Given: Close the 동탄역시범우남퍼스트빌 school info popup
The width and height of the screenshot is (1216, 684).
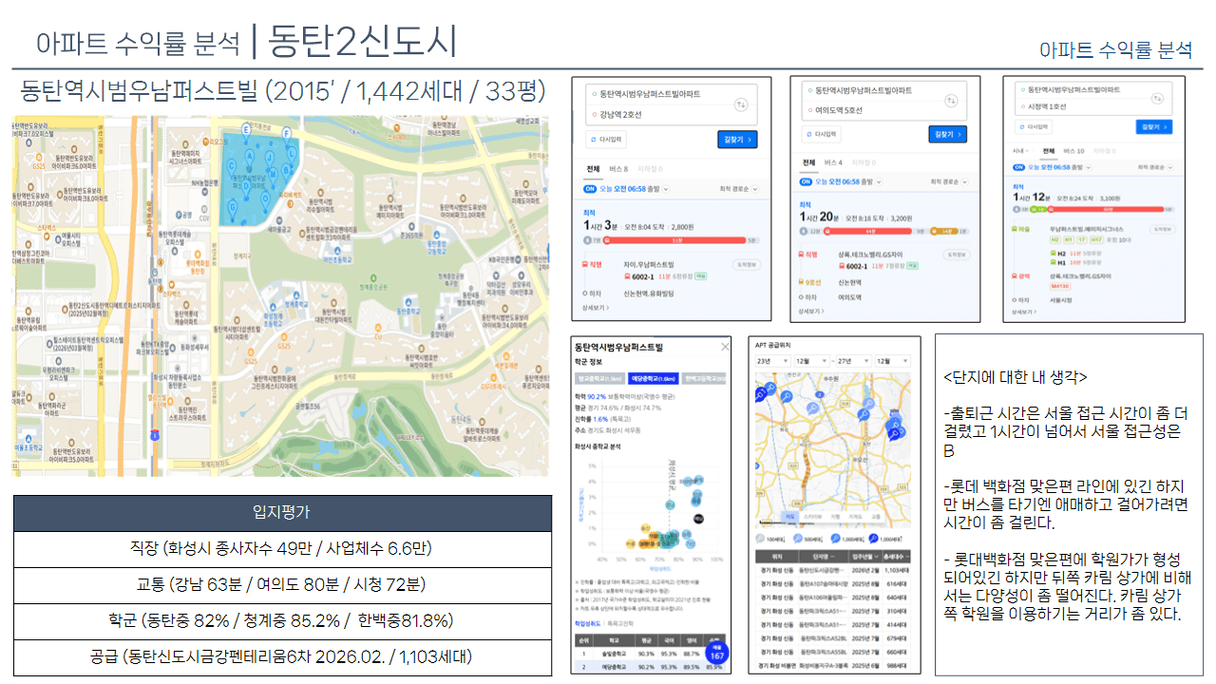Looking at the screenshot, I should point(724,347).
